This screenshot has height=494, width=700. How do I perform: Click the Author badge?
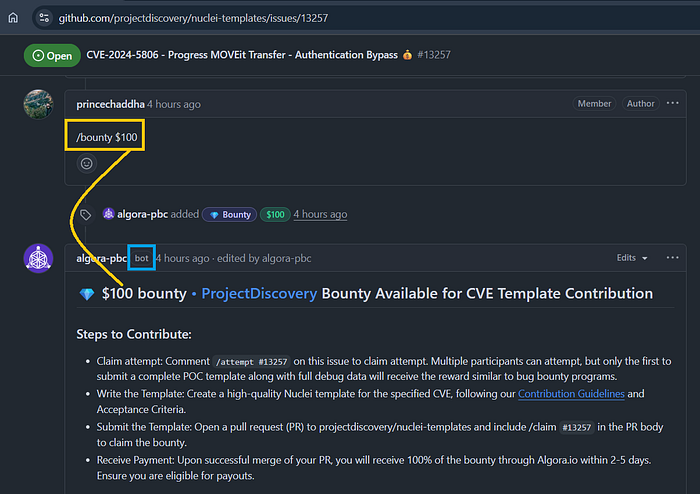(x=640, y=104)
